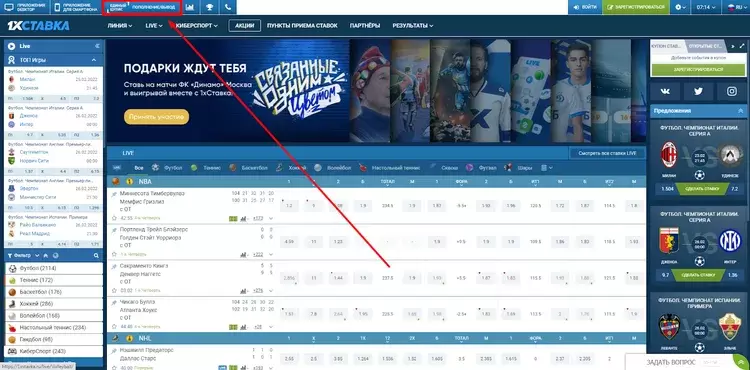Select Настольный теннис (234) in sports list

click(54, 327)
